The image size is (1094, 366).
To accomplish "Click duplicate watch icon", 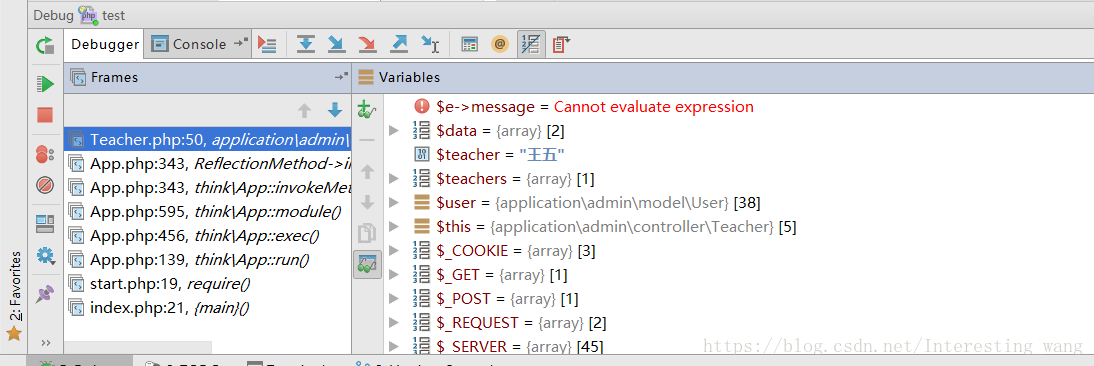I will pos(367,234).
